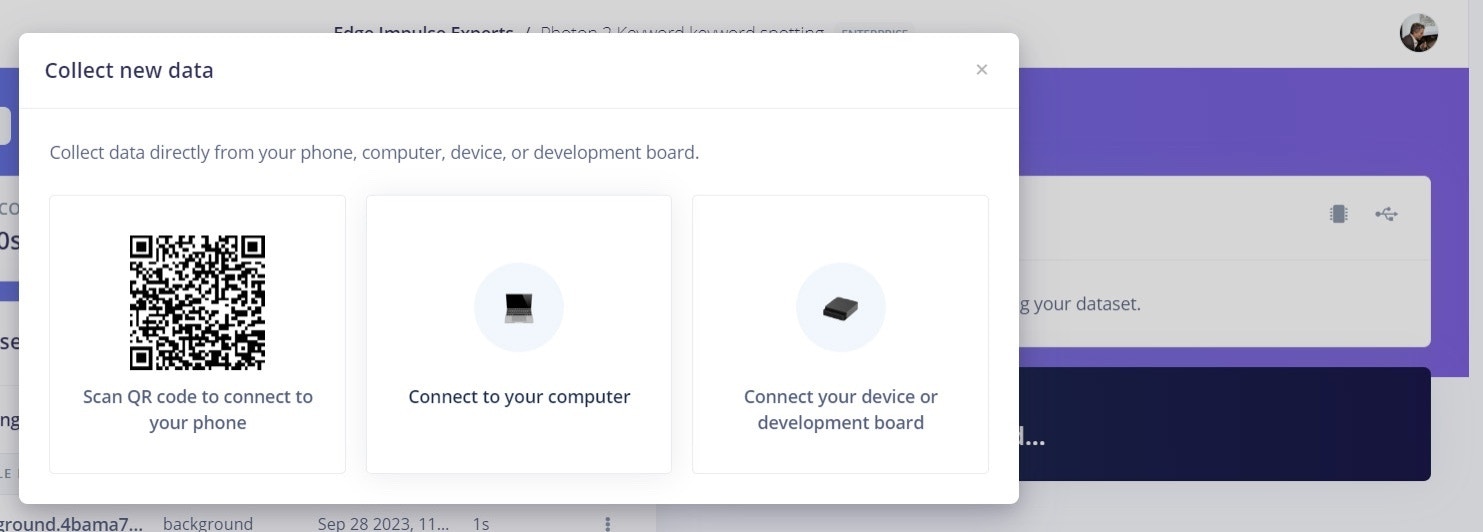The height and width of the screenshot is (532, 1483).
Task: Click the USB connect icon in the background panel
Action: click(x=1386, y=214)
